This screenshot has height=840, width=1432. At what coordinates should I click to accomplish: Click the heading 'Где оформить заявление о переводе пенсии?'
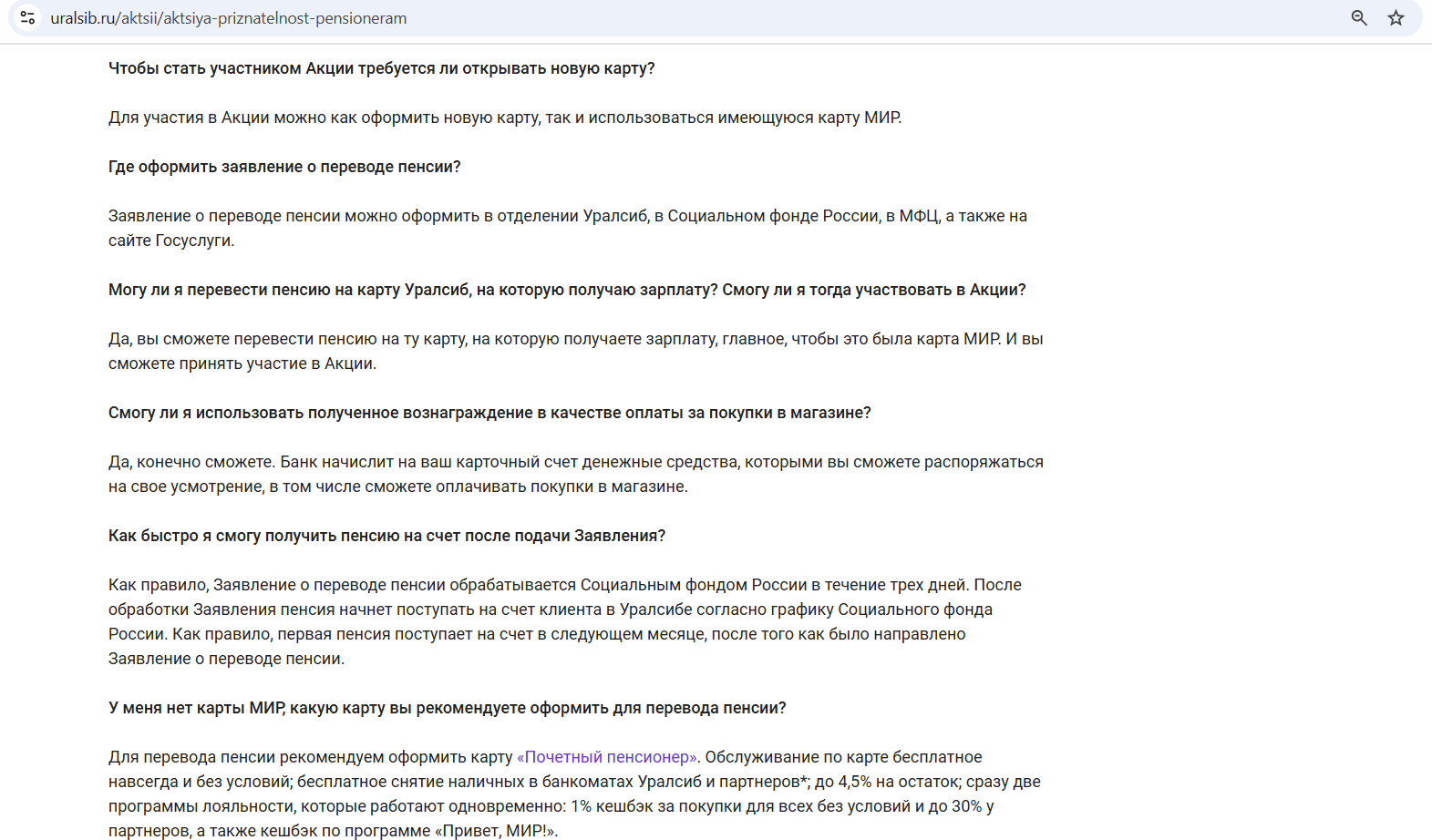[284, 167]
